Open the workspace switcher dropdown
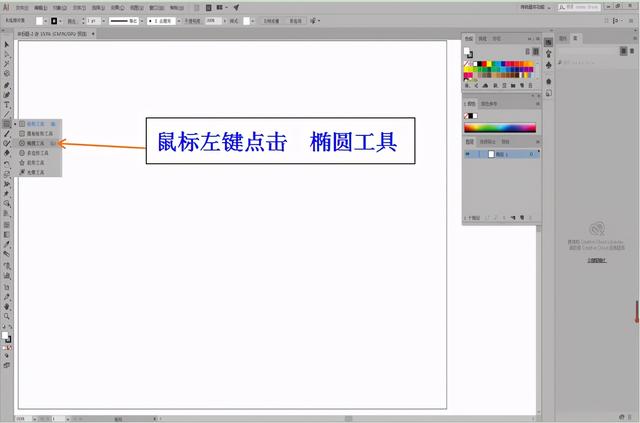This screenshot has height=423, width=640. pos(536,7)
